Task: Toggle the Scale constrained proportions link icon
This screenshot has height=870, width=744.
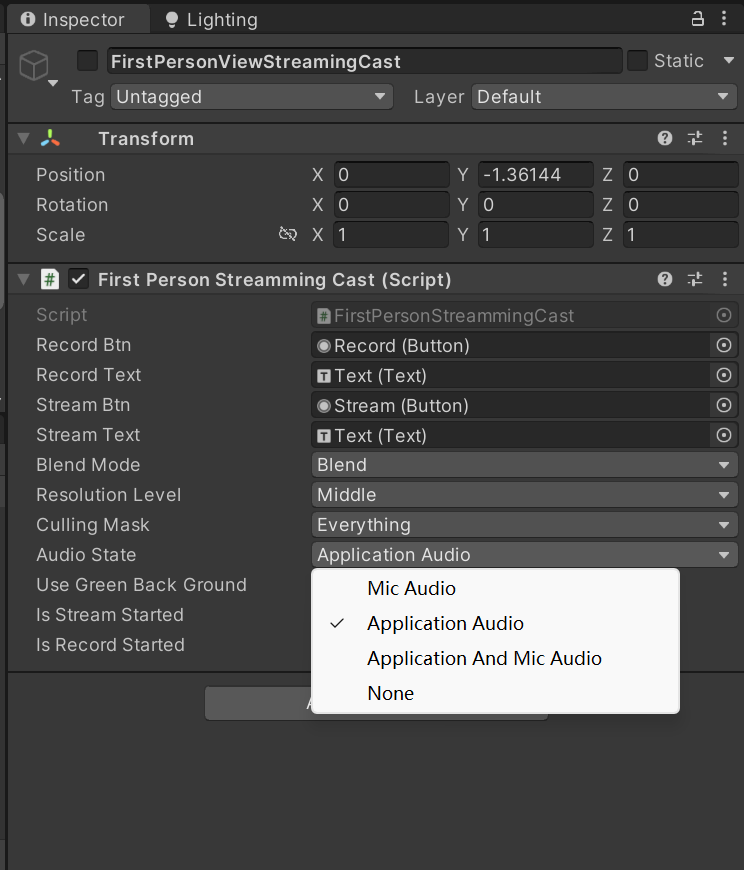Action: [287, 234]
